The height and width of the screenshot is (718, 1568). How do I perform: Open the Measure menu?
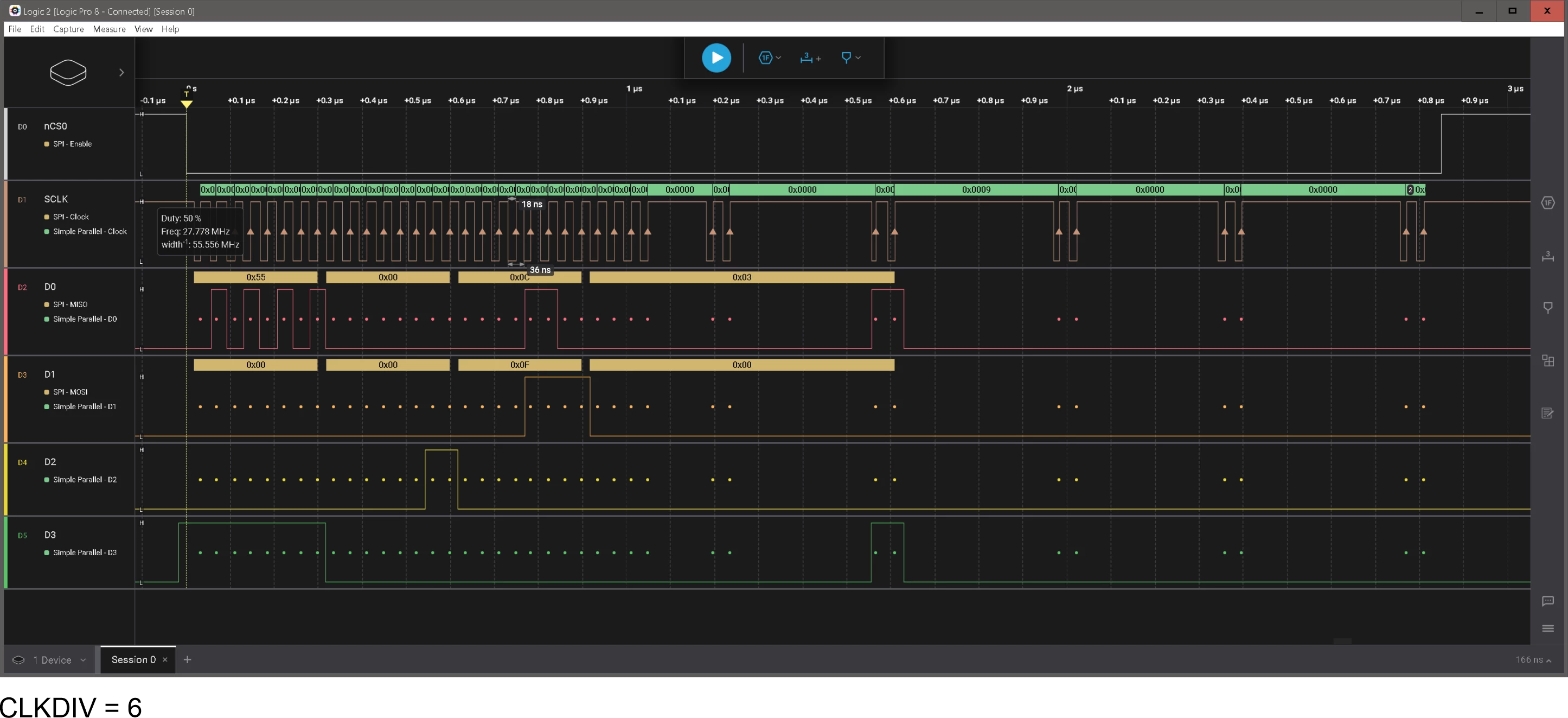click(109, 29)
